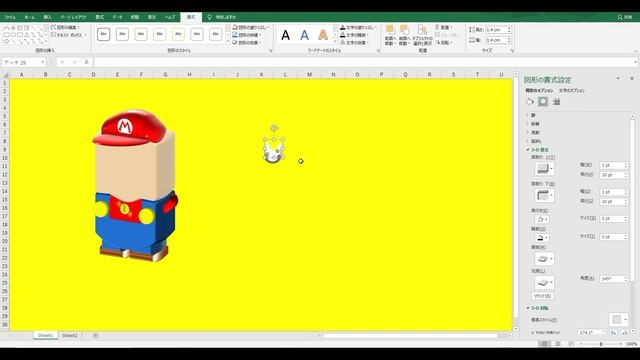Image resolution: width=640 pixels, height=360 pixels.
Task: Select the Mario block figure on the sheet
Action: tap(136, 186)
